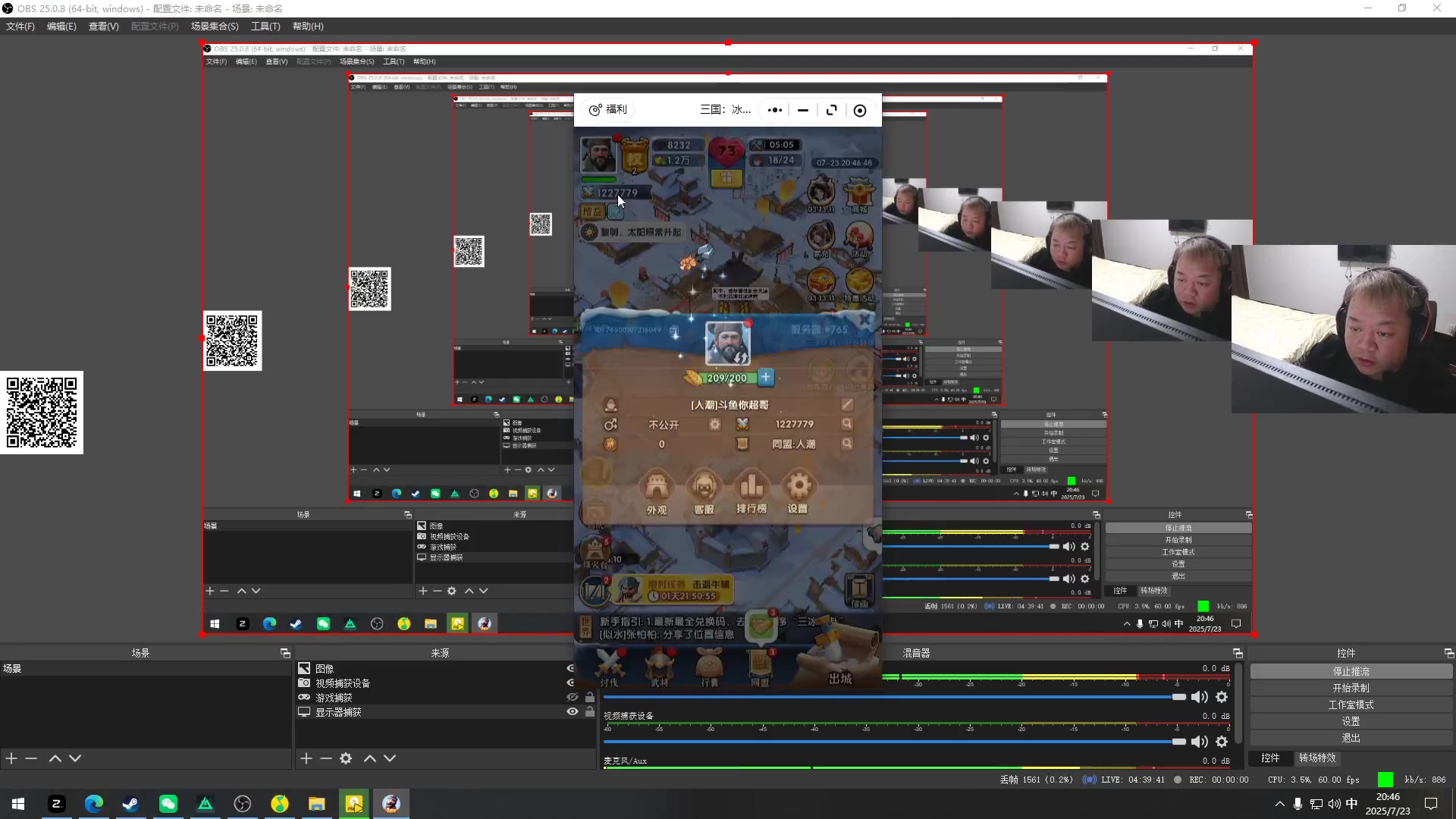Open Steam from the Windows taskbar
Viewport: 1456px width, 819px height.
pyautogui.click(x=130, y=804)
